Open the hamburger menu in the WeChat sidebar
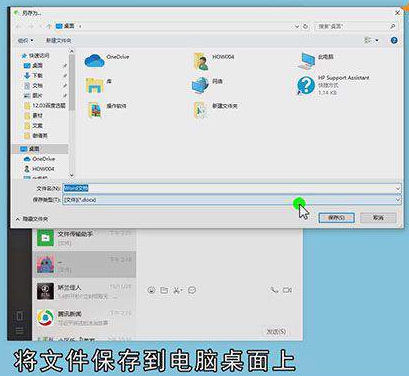 tap(19, 331)
